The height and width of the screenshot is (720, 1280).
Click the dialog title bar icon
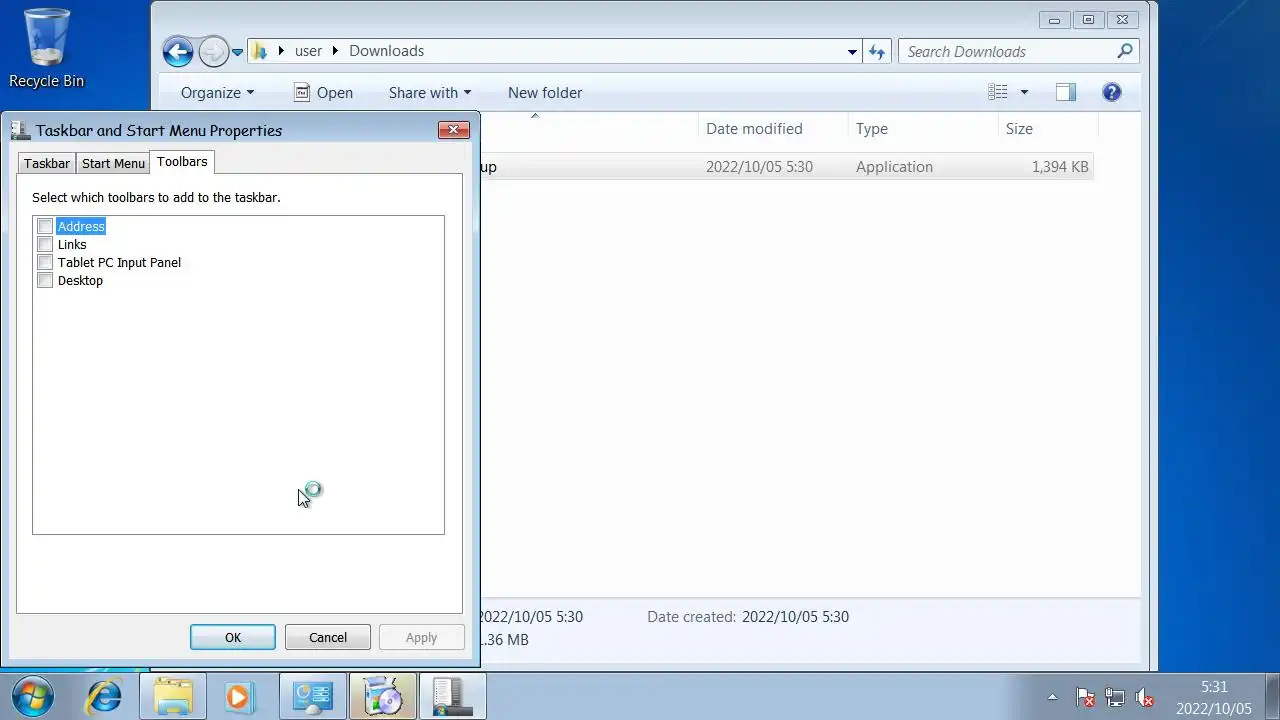20,130
